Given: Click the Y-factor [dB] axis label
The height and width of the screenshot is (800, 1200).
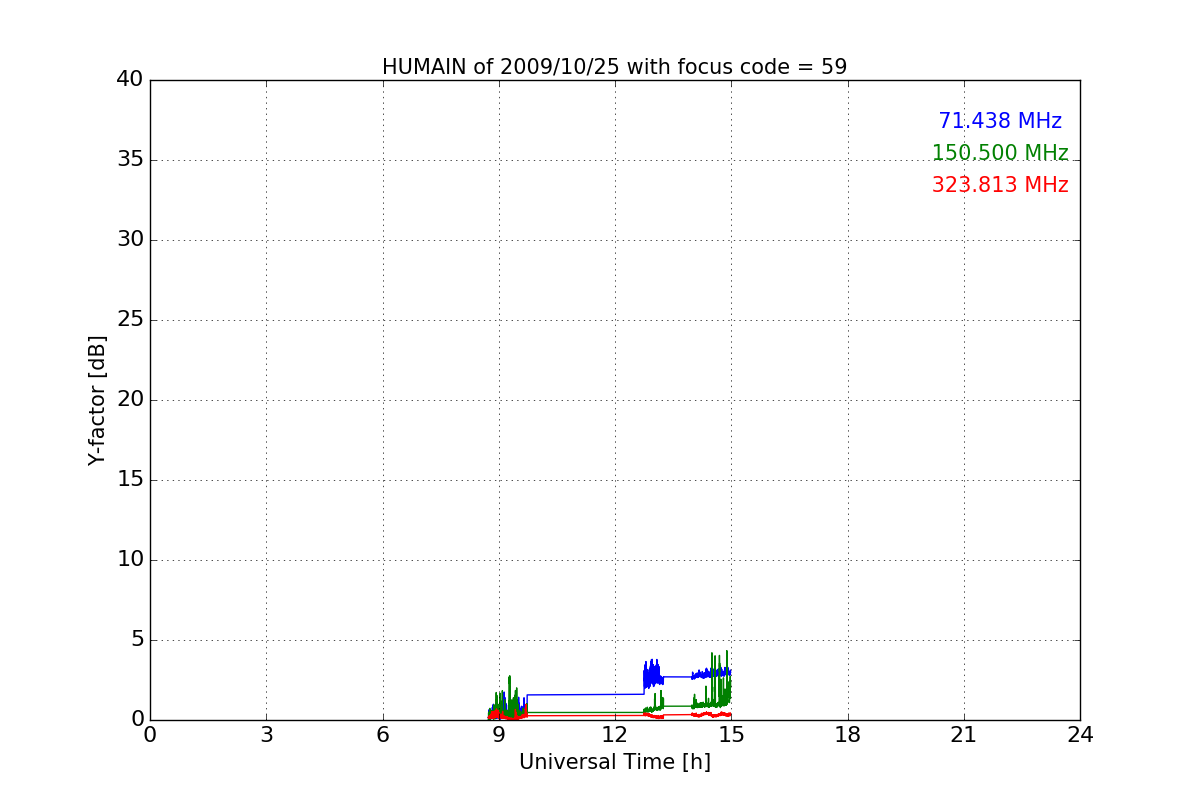Looking at the screenshot, I should tap(97, 400).
